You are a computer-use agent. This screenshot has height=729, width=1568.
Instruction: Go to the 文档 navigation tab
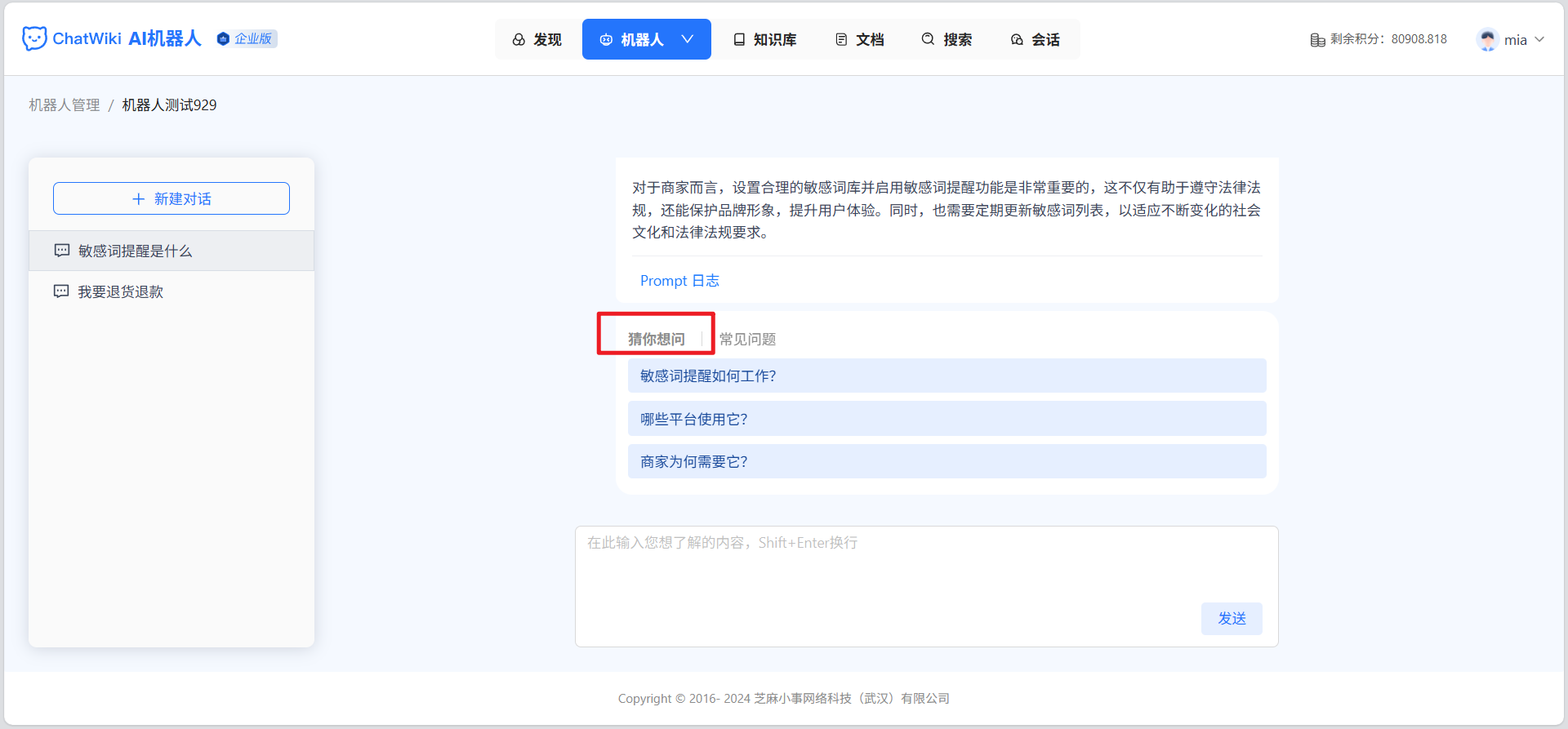[860, 39]
